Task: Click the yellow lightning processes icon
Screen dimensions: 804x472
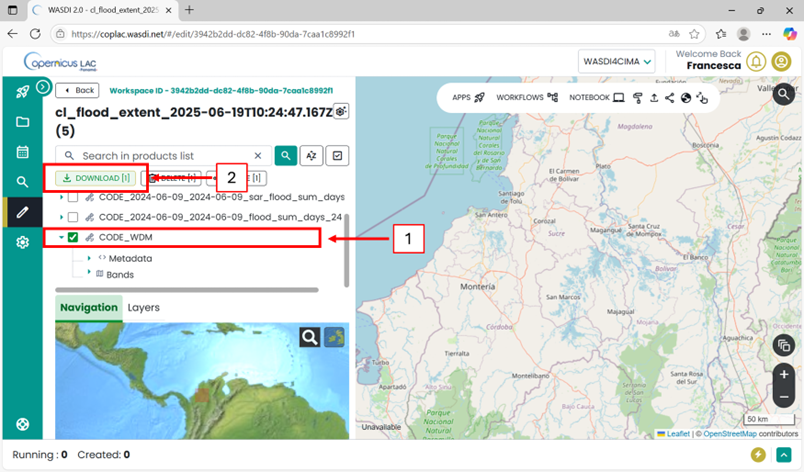Action: pos(758,455)
